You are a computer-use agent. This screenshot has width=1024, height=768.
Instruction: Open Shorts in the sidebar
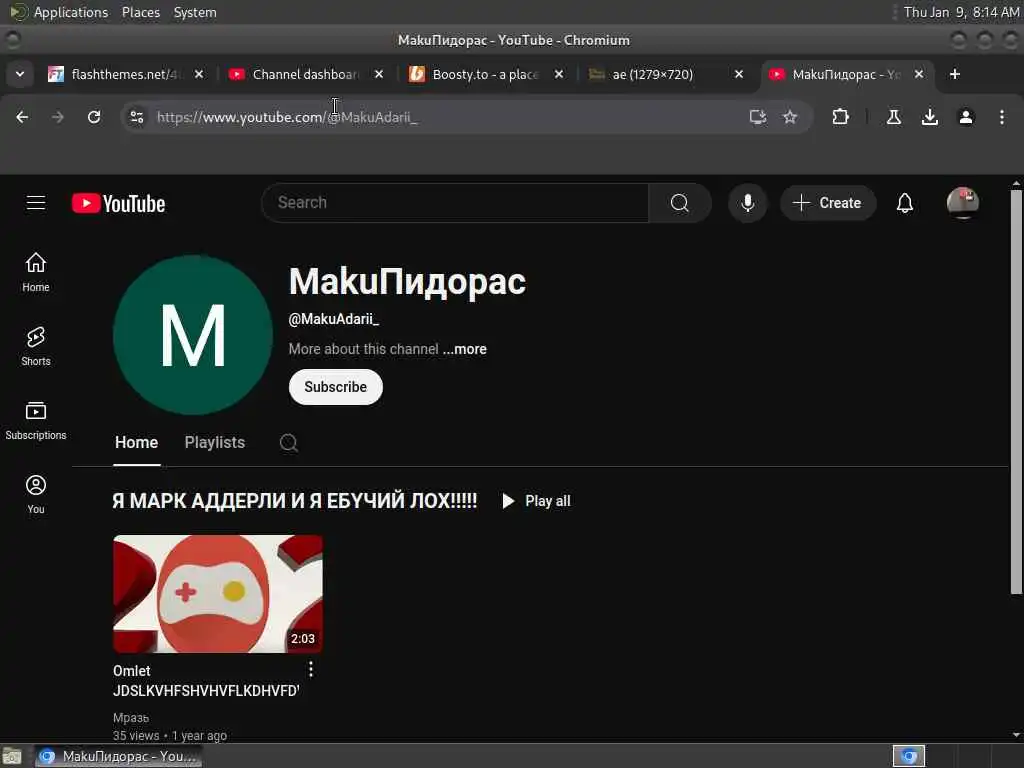[36, 347]
